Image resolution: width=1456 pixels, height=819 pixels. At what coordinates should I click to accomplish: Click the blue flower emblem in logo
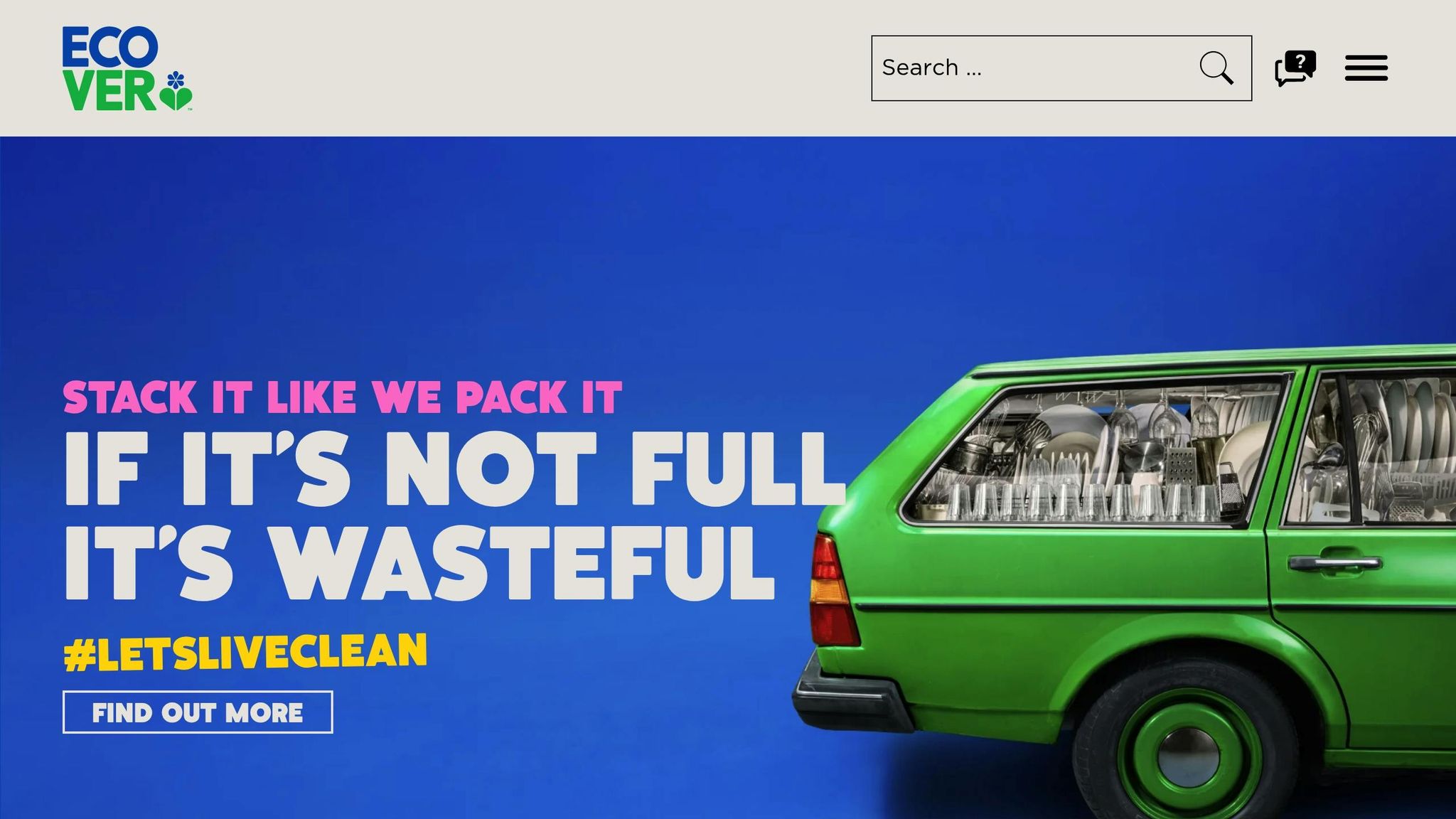tap(176, 79)
